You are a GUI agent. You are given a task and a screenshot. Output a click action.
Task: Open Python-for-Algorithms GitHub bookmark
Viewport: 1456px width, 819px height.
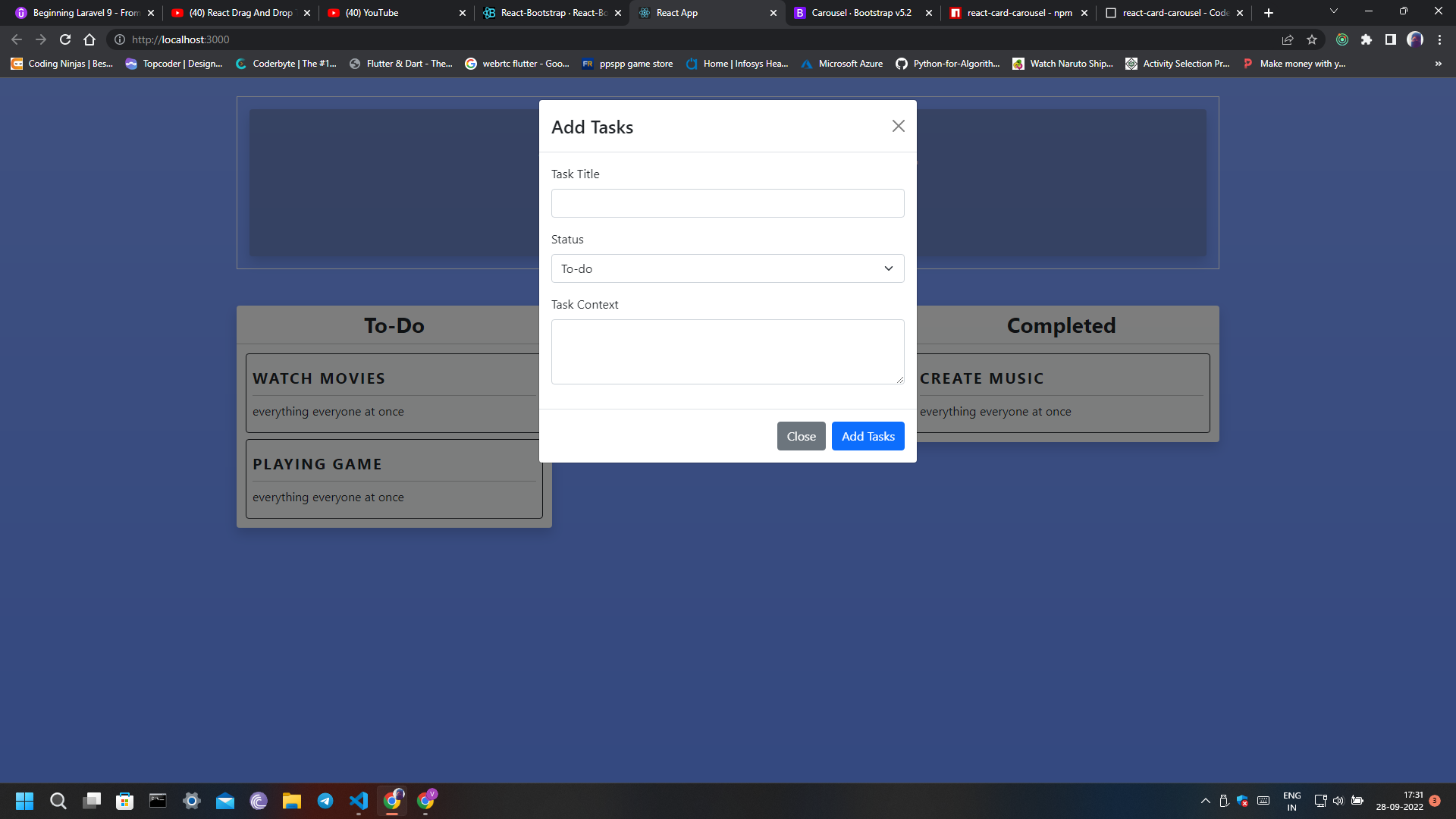point(948,64)
